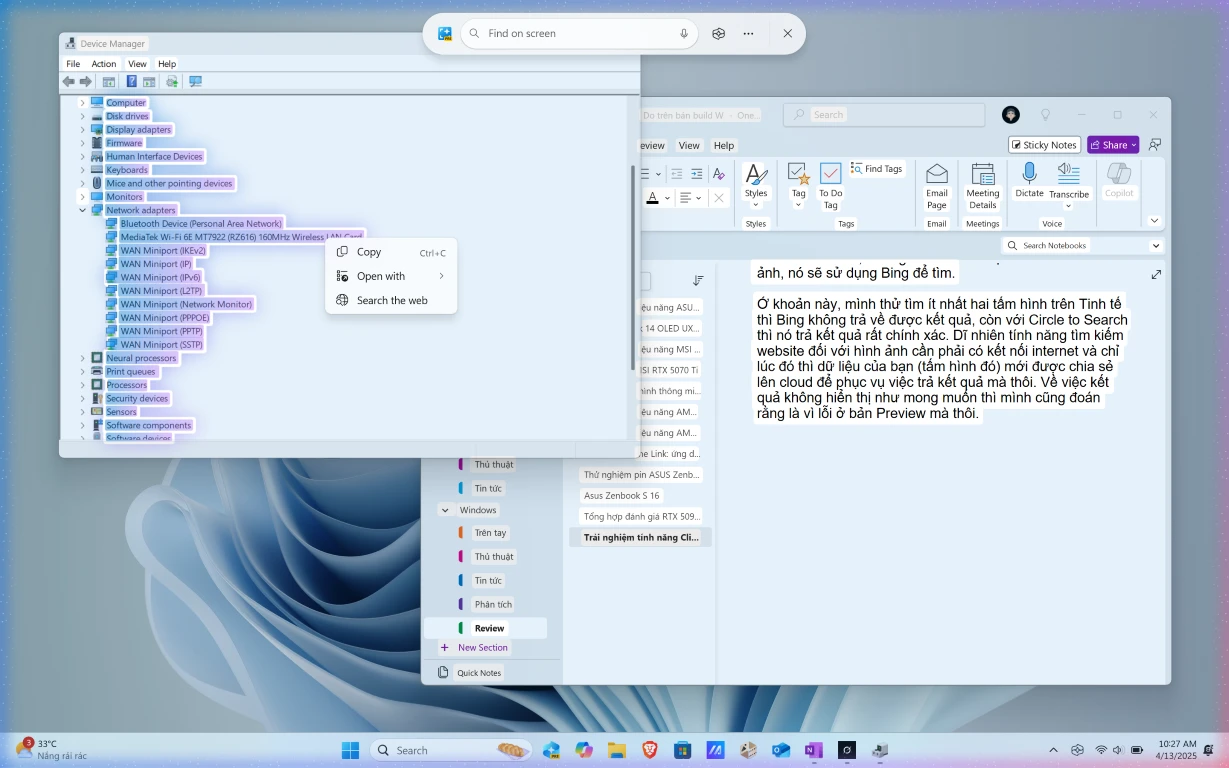This screenshot has width=1229, height=768.
Task: Open the Help tab in OneNote ribbon
Action: click(724, 145)
